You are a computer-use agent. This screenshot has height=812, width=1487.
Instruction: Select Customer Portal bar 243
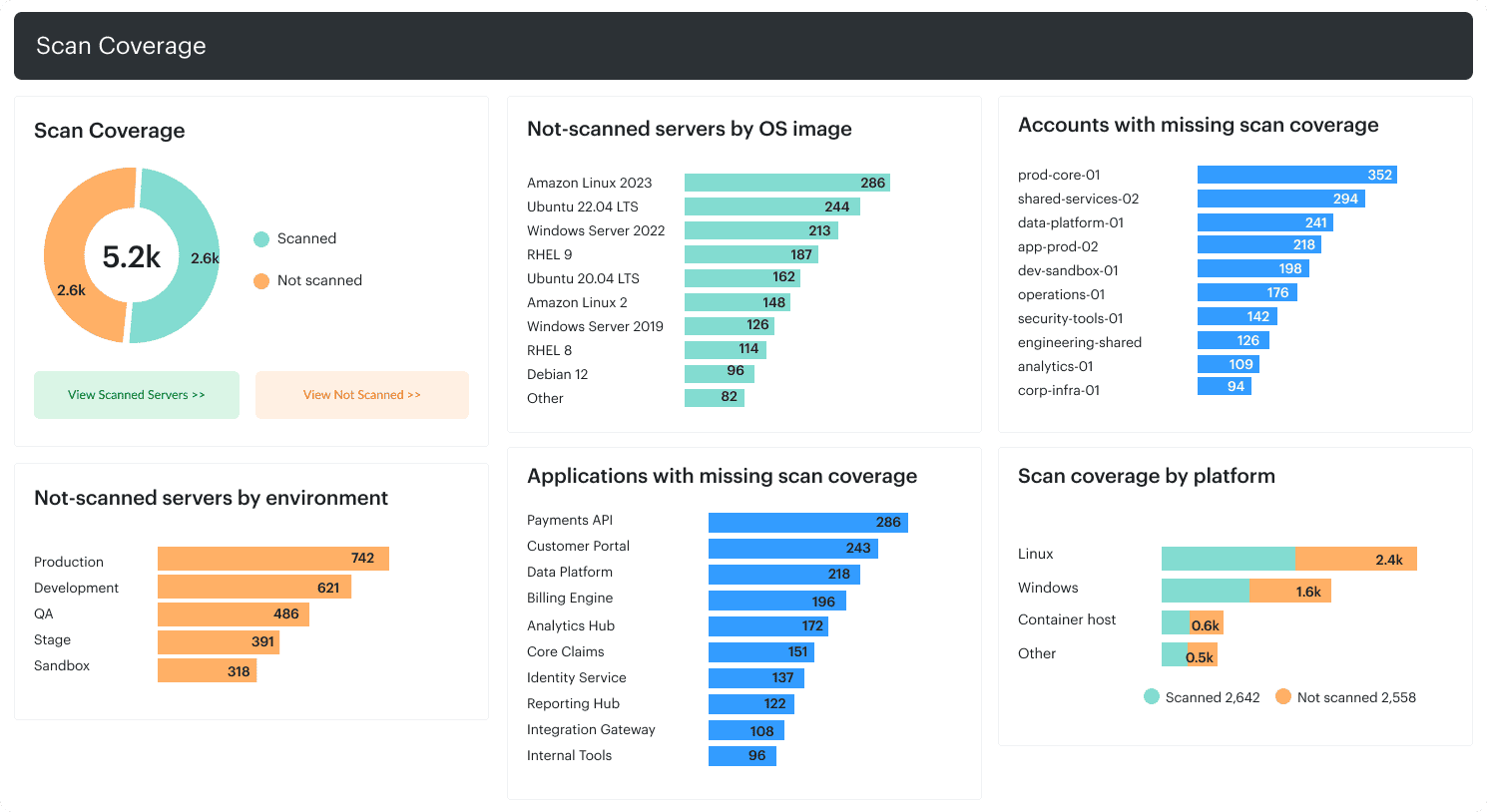[793, 549]
